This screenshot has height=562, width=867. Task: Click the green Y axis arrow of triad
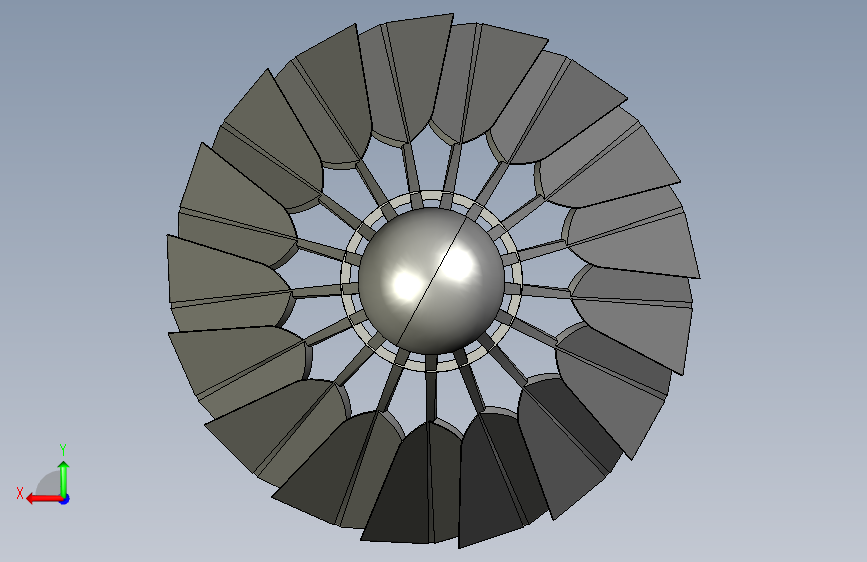click(64, 479)
